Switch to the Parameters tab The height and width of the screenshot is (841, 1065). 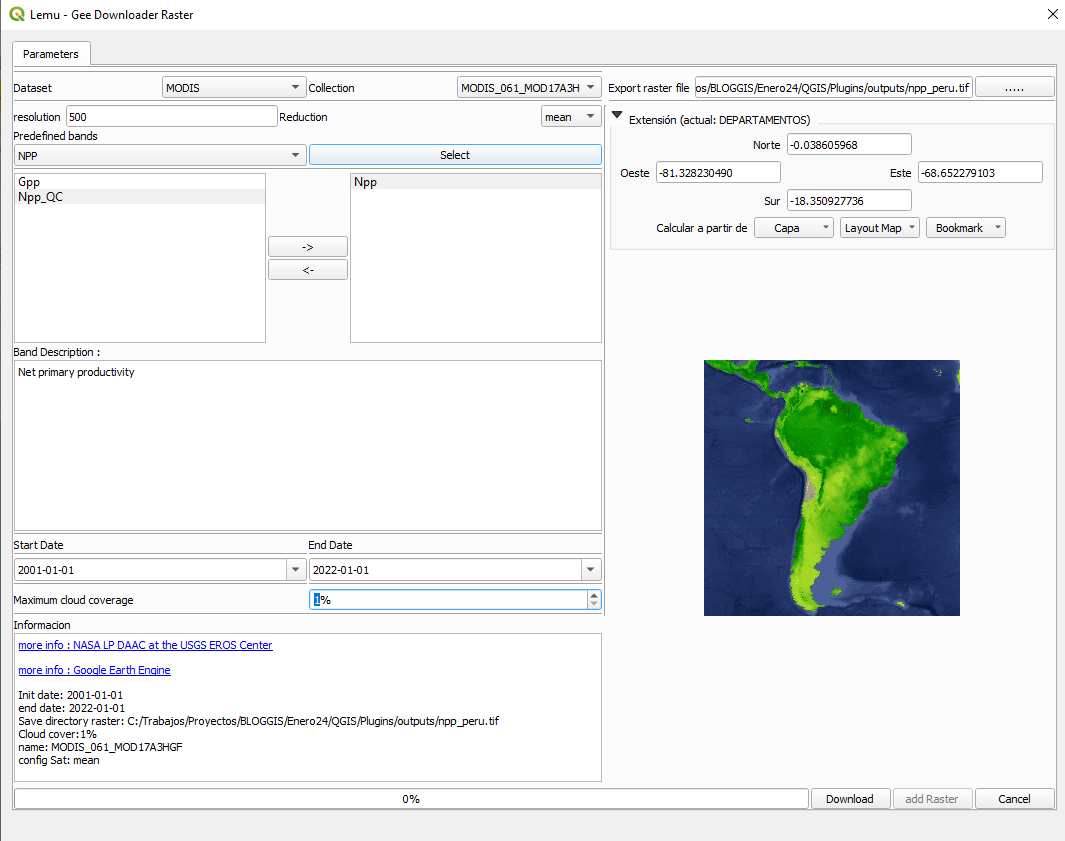pyautogui.click(x=51, y=54)
